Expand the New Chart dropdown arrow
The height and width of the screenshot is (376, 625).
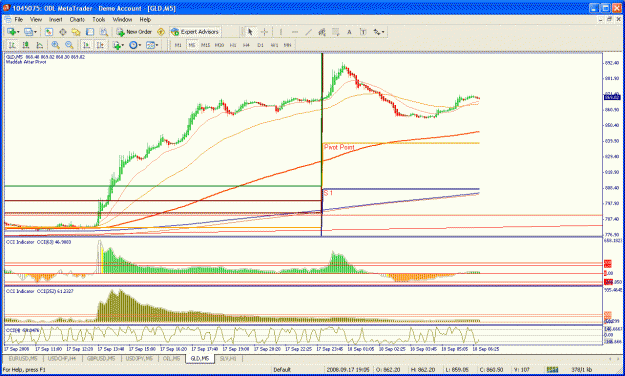18,32
